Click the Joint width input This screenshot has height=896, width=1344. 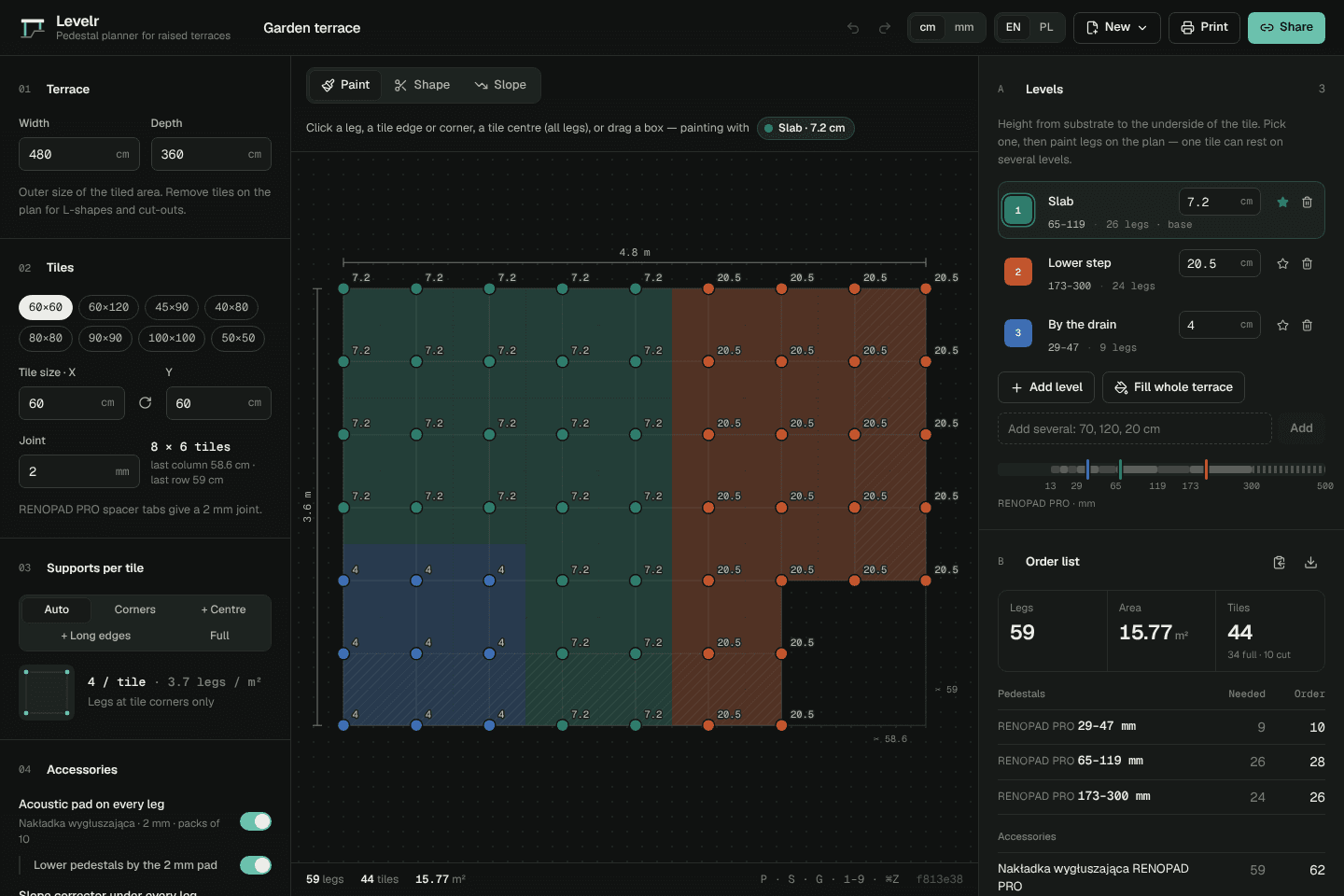79,471
